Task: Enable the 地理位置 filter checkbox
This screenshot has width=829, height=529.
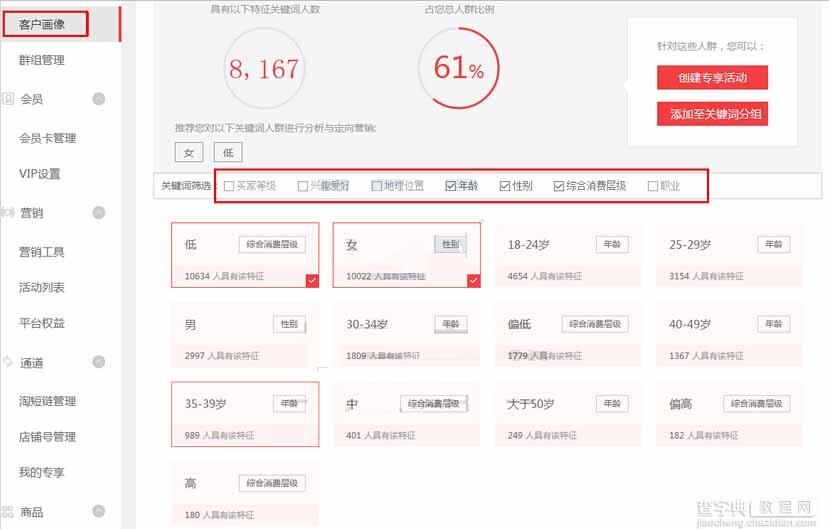Action: click(x=376, y=185)
